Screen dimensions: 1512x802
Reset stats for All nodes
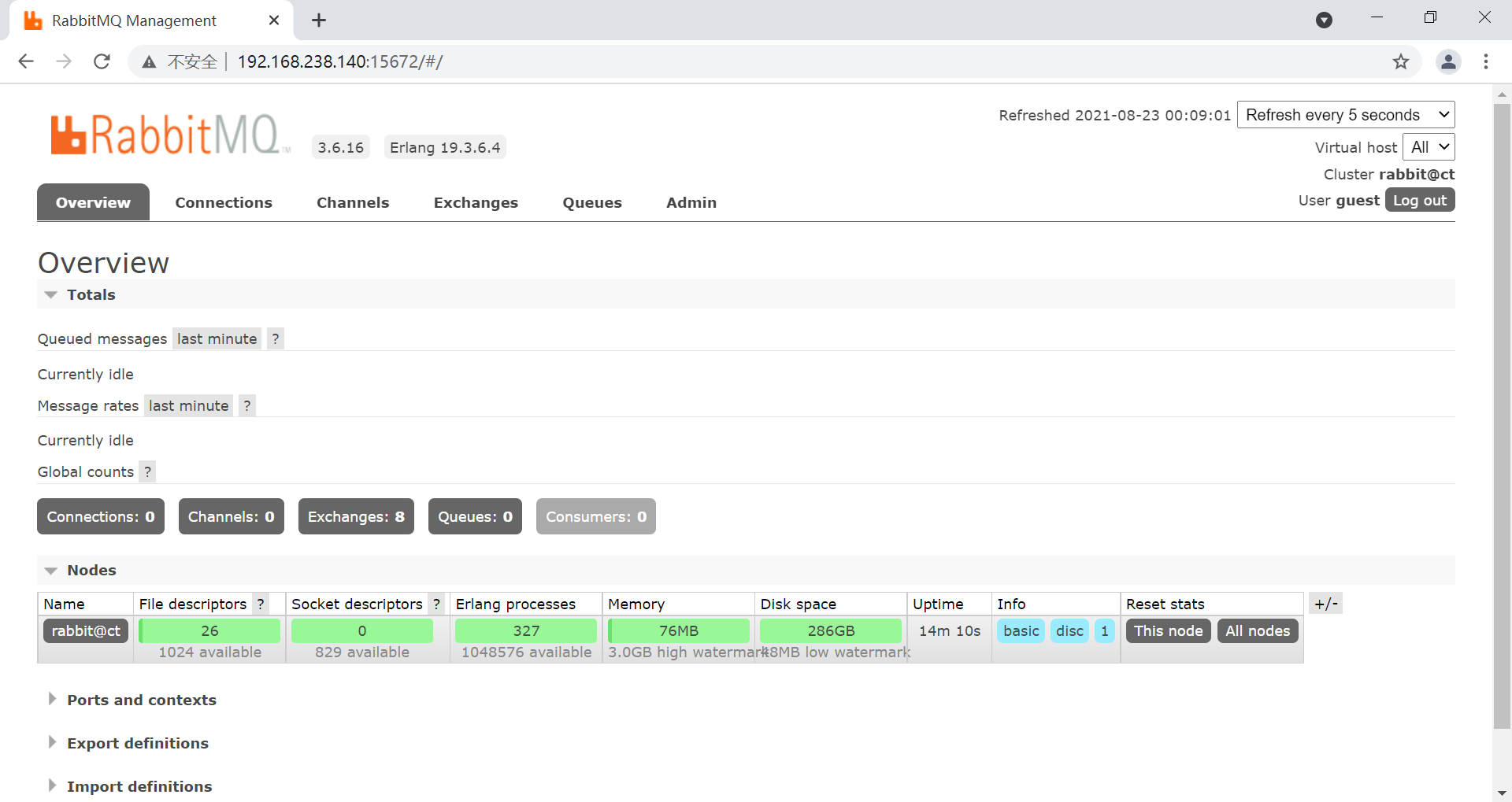(1258, 631)
